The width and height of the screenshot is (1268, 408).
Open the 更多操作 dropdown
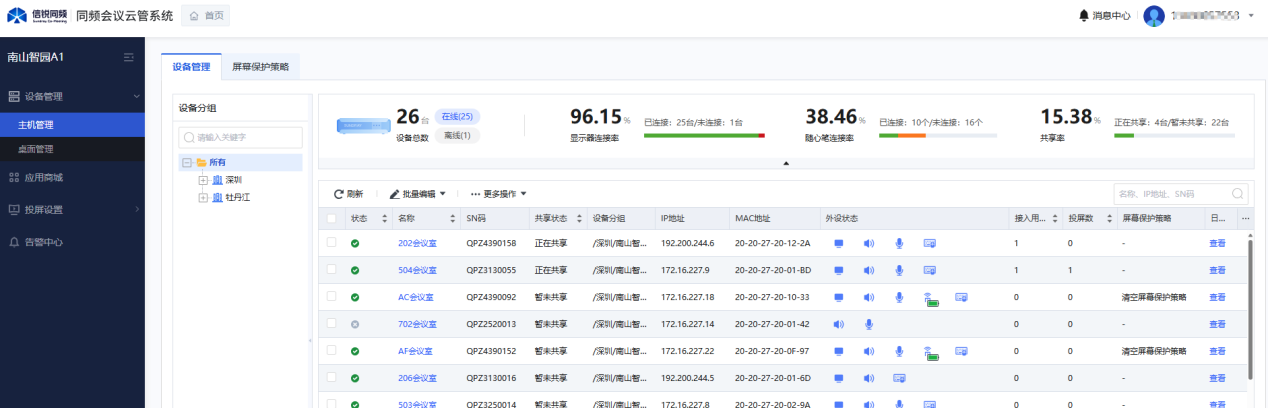pos(498,194)
